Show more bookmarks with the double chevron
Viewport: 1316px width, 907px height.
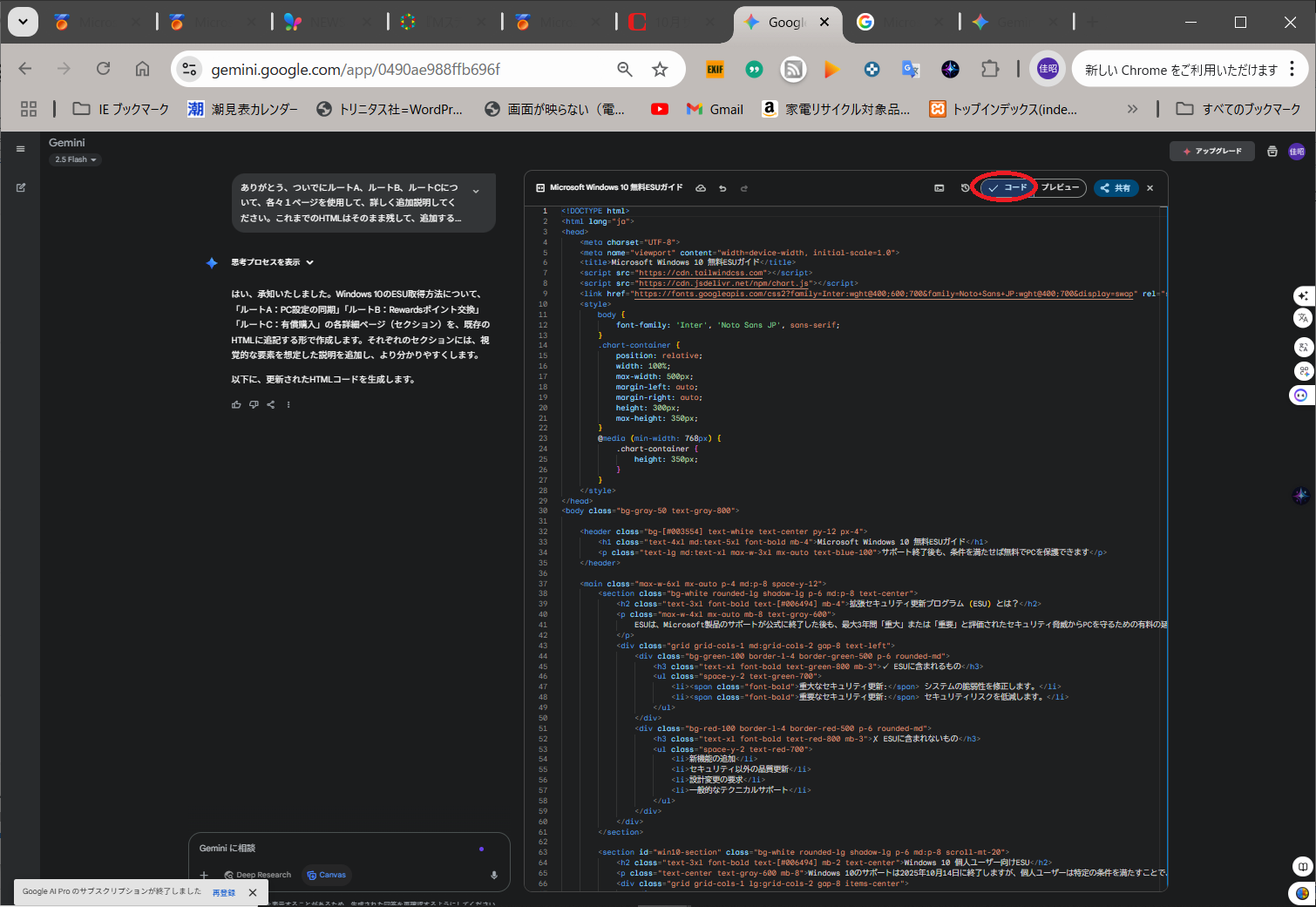[x=1132, y=109]
